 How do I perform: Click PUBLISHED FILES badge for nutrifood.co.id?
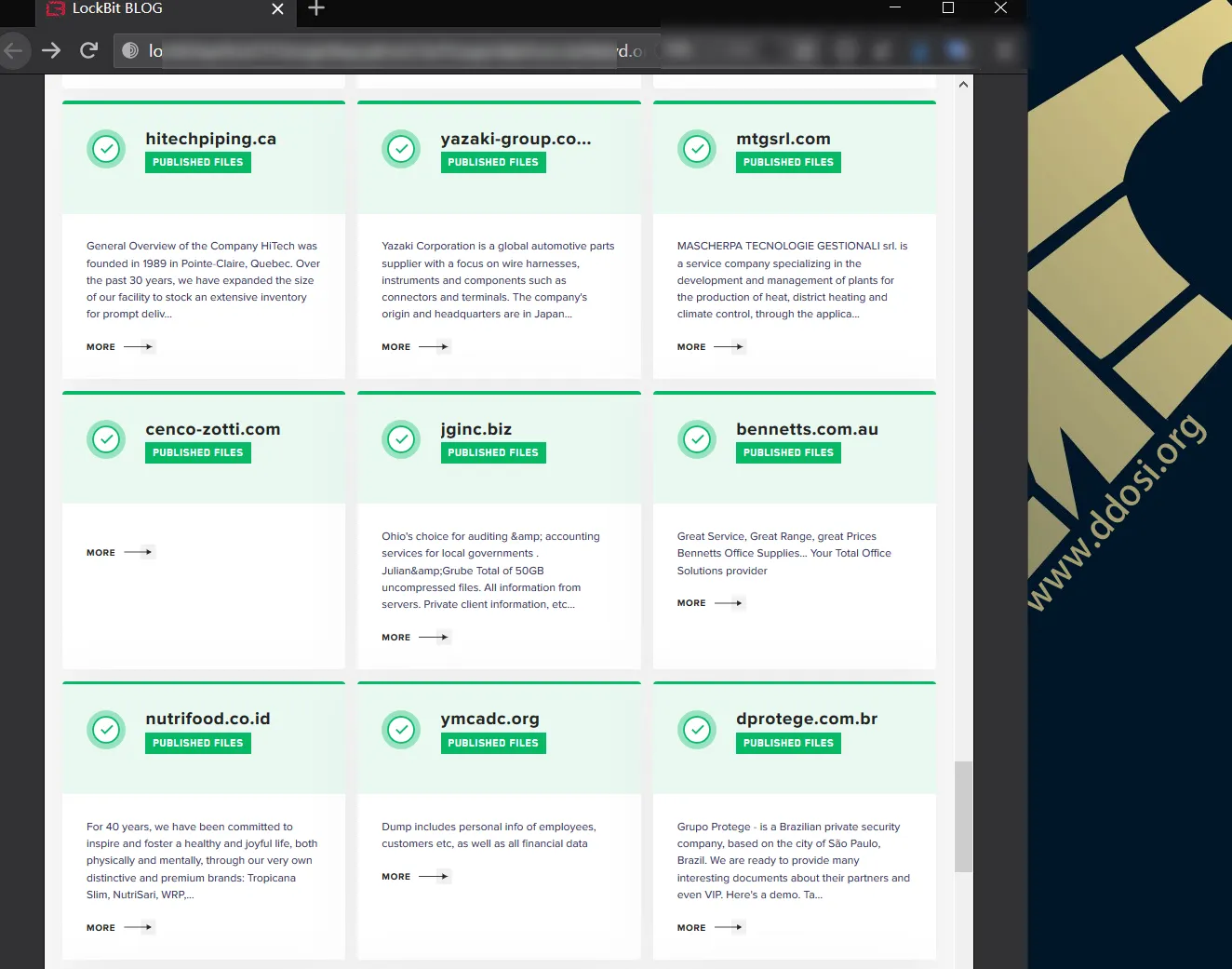(198, 743)
